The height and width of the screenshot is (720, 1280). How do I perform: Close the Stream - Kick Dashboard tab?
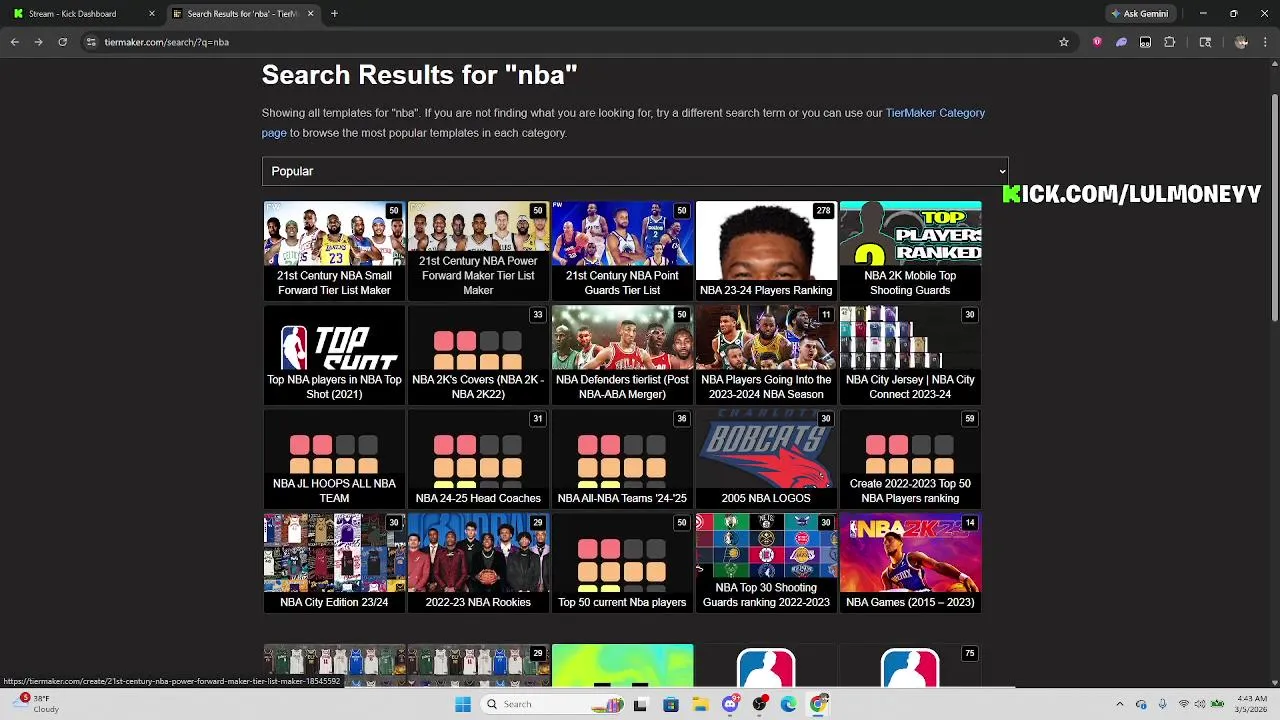tap(152, 14)
